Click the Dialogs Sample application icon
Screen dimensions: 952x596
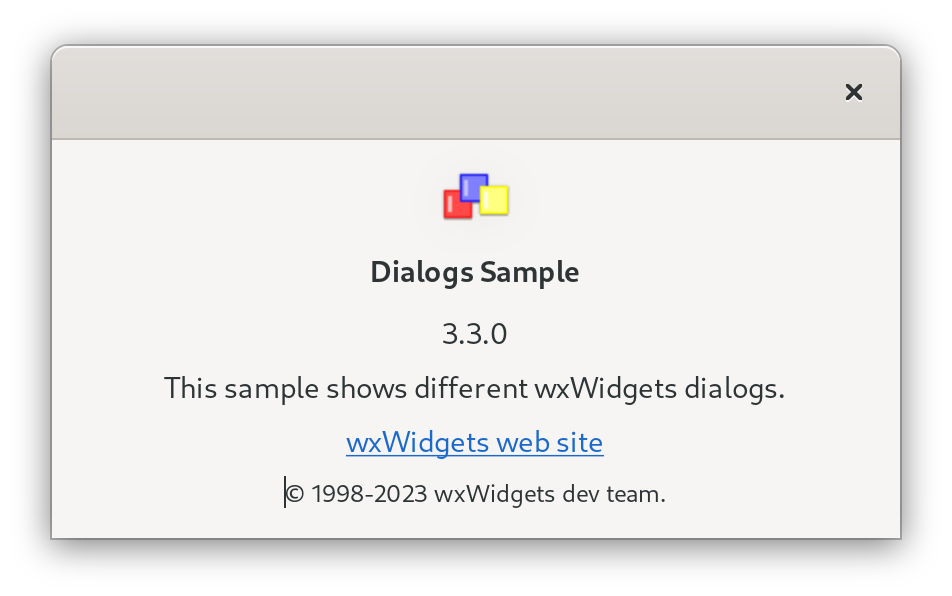tap(476, 196)
